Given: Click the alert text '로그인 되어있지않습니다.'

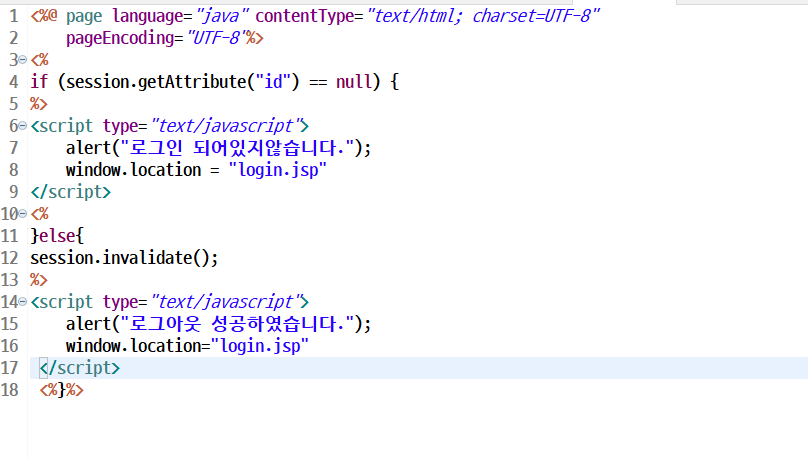Looking at the screenshot, I should (x=237, y=148).
